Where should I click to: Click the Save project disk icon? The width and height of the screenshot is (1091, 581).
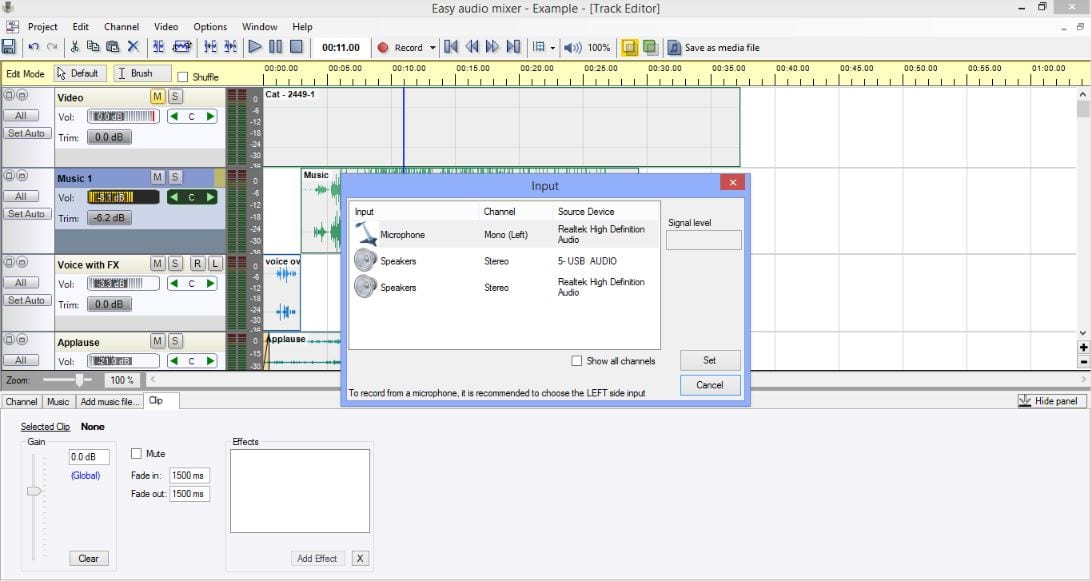tap(8, 47)
